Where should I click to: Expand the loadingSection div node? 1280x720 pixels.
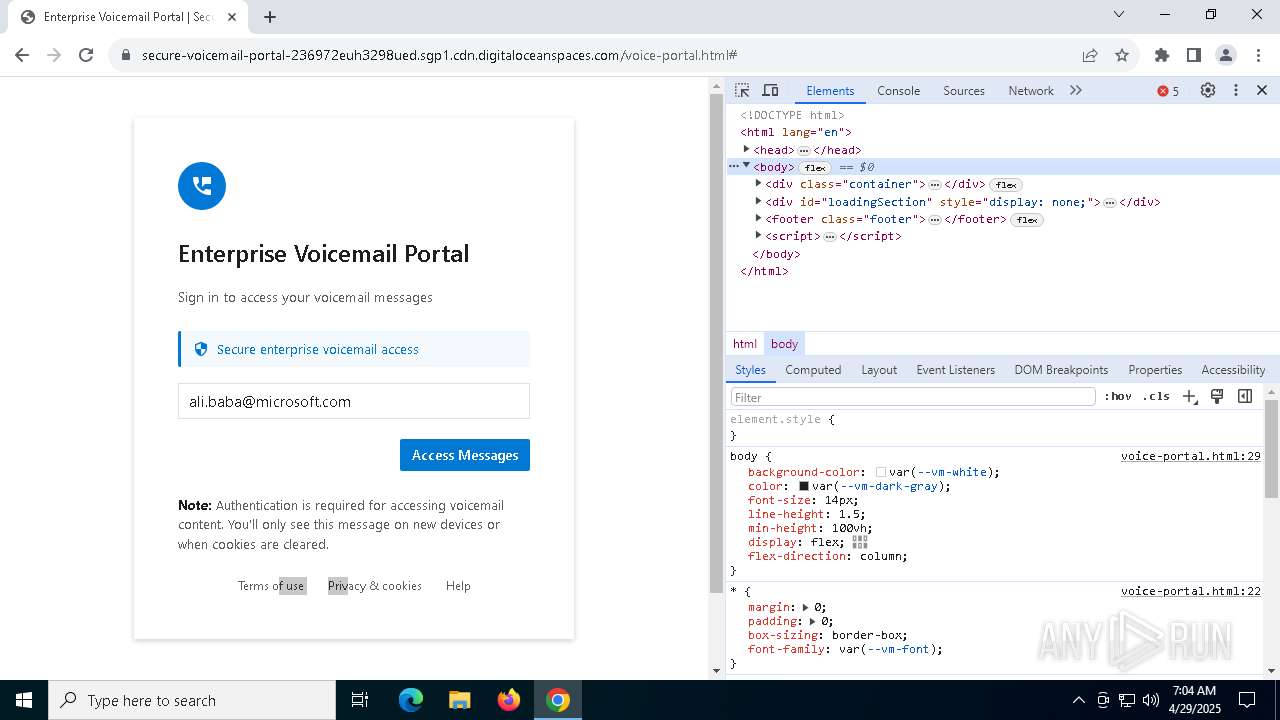point(758,201)
